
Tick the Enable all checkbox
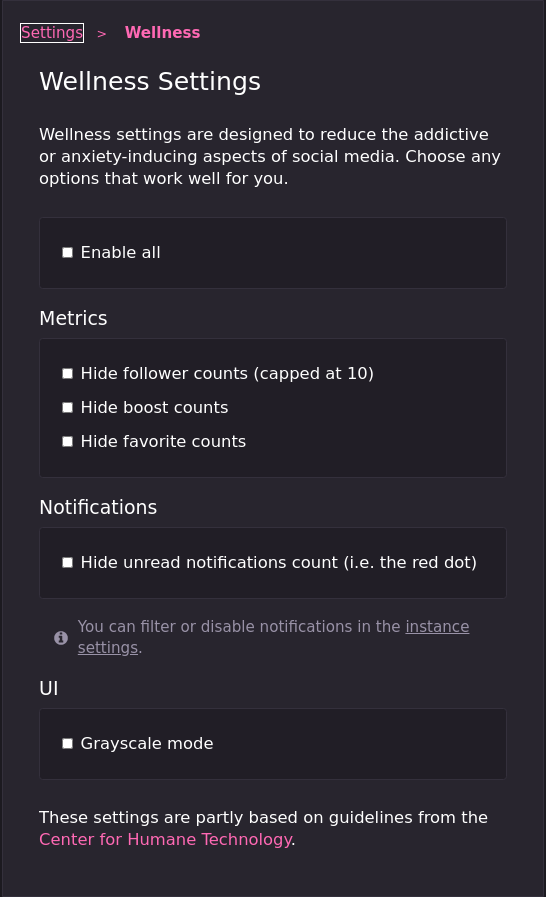click(x=68, y=252)
